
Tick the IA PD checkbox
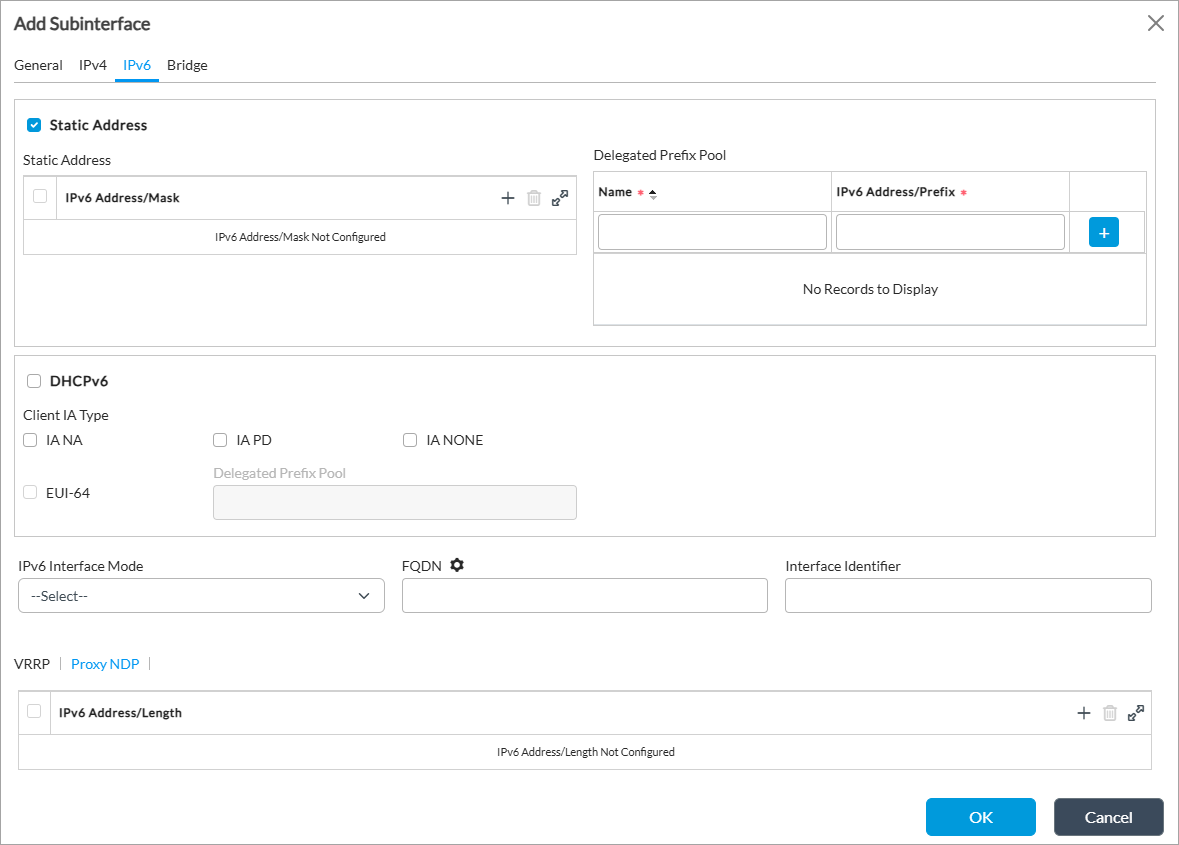point(220,440)
